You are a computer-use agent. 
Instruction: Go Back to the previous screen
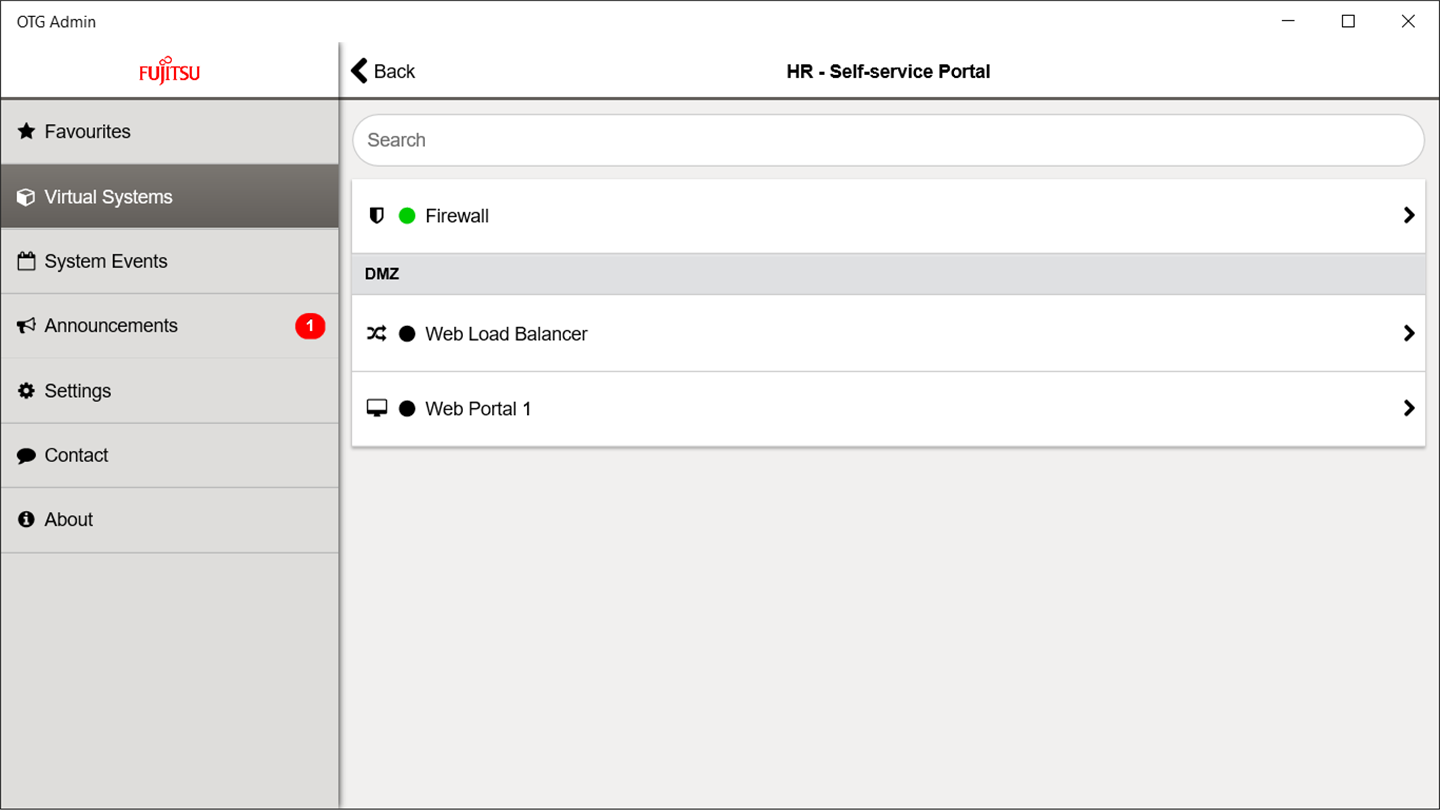[383, 71]
